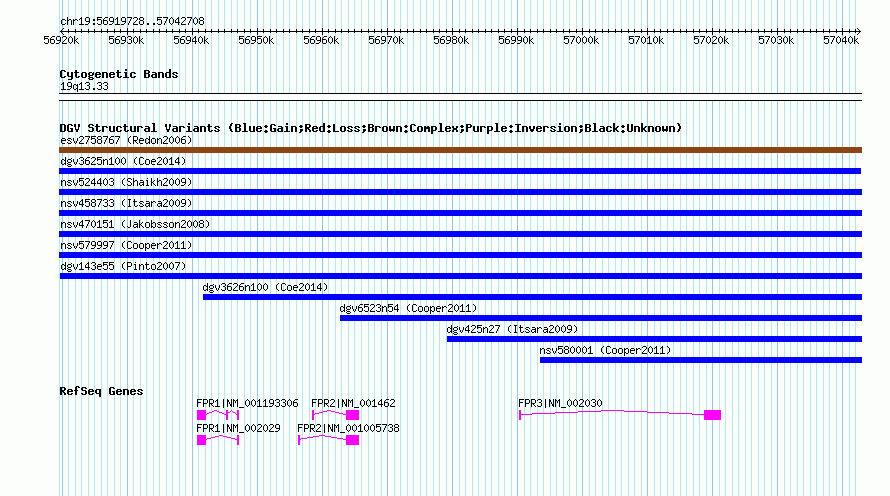Click the 56990k ruler position
The image size is (890, 496).
[516, 40]
